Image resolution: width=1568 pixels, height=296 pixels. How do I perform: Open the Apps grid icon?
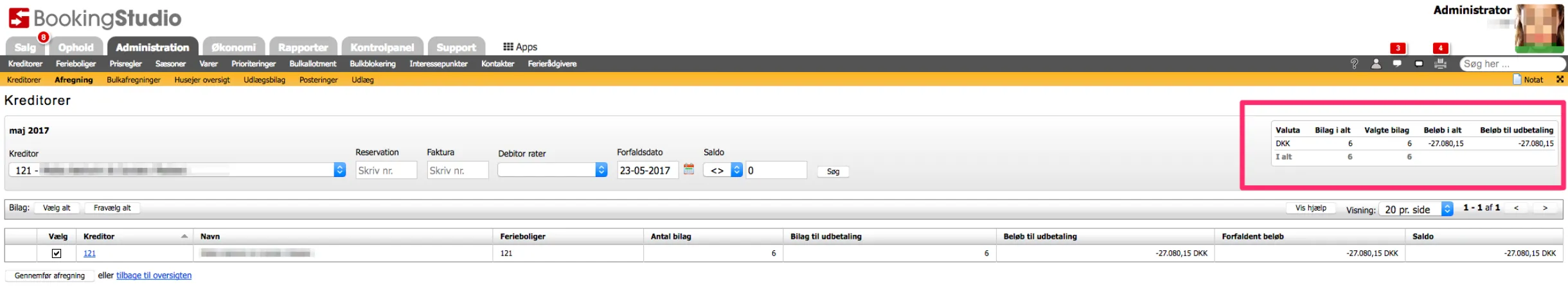(508, 47)
